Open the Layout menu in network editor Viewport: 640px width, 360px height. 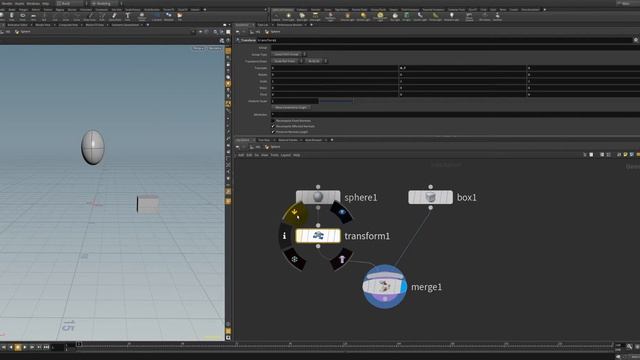(286, 155)
